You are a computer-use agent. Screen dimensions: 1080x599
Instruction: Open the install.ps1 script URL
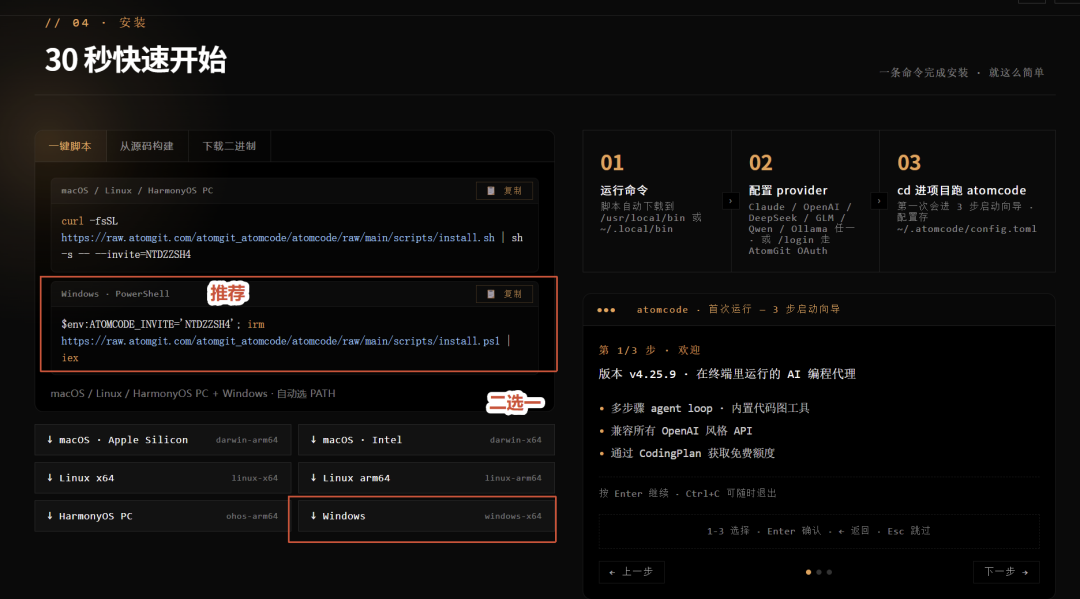point(280,341)
